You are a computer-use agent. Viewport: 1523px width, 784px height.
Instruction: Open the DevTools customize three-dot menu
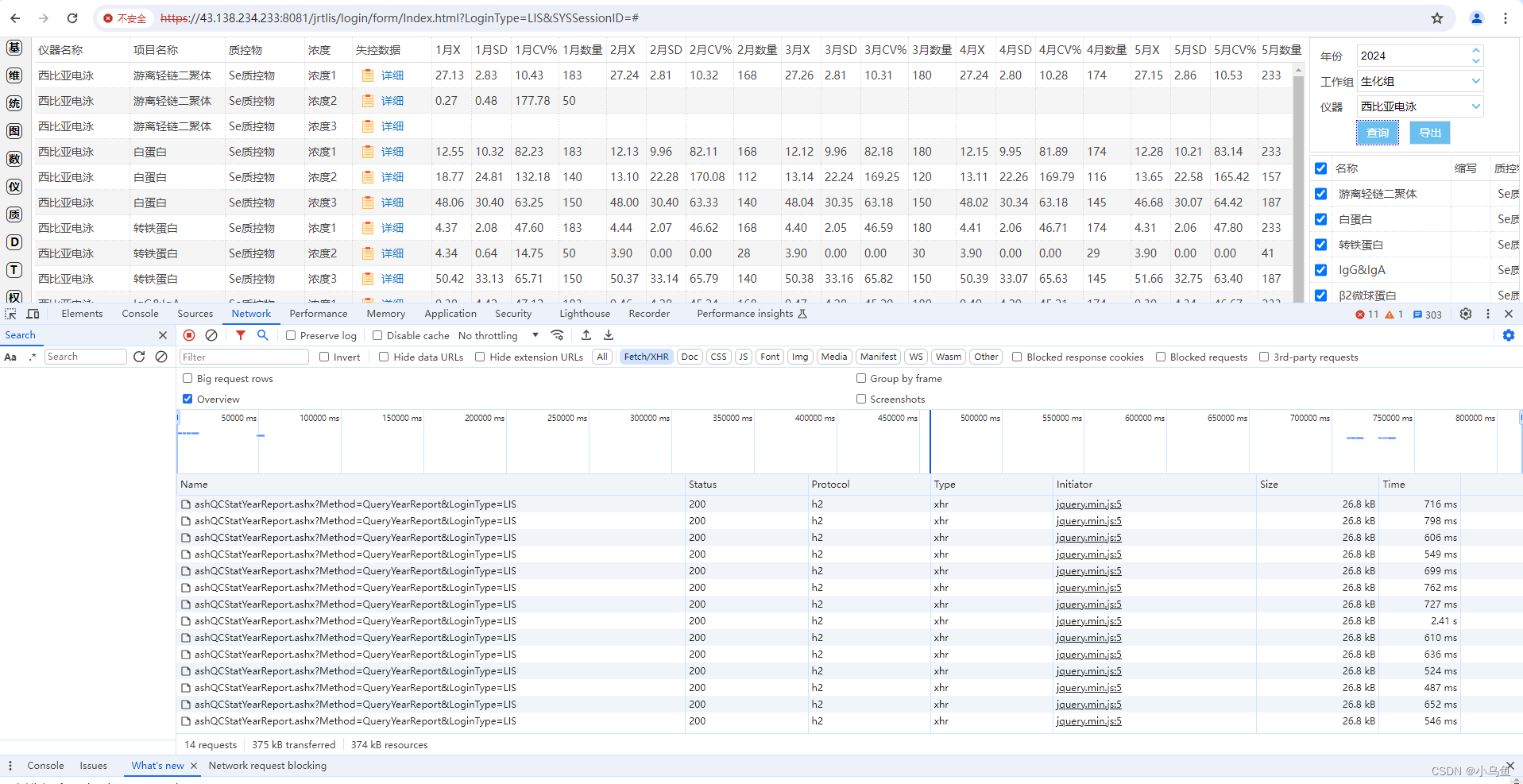(1488, 314)
